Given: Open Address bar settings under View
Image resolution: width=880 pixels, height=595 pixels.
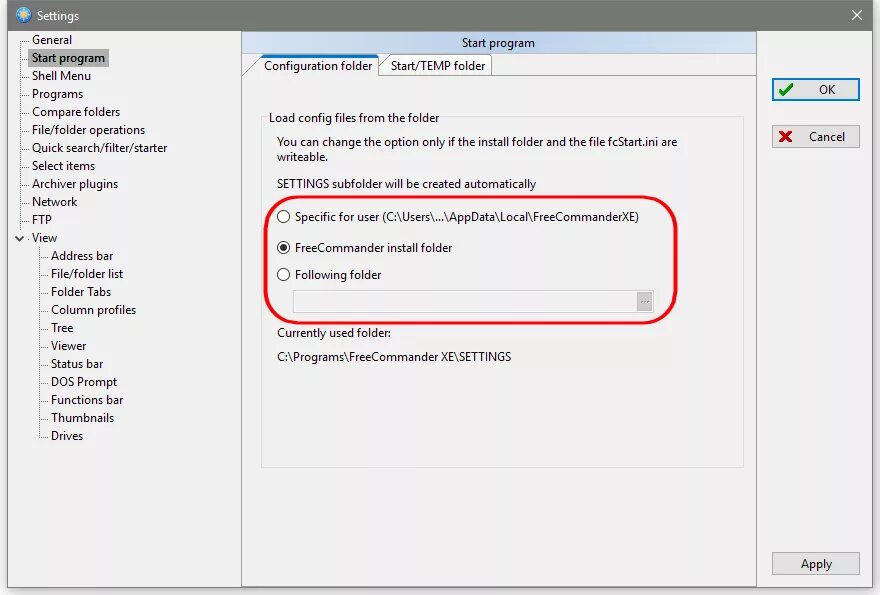Looking at the screenshot, I should coord(82,255).
